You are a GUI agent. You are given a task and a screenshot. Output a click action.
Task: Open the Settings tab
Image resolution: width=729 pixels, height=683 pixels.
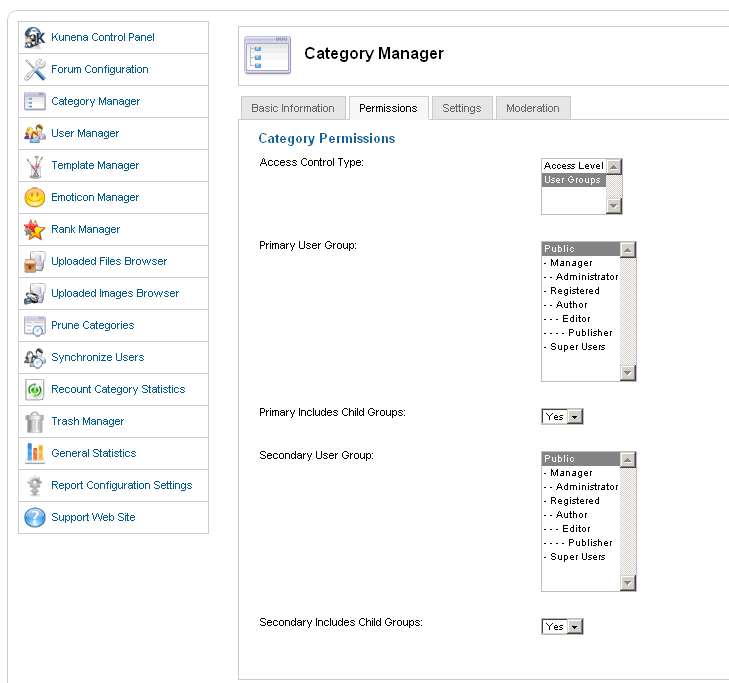coord(461,108)
